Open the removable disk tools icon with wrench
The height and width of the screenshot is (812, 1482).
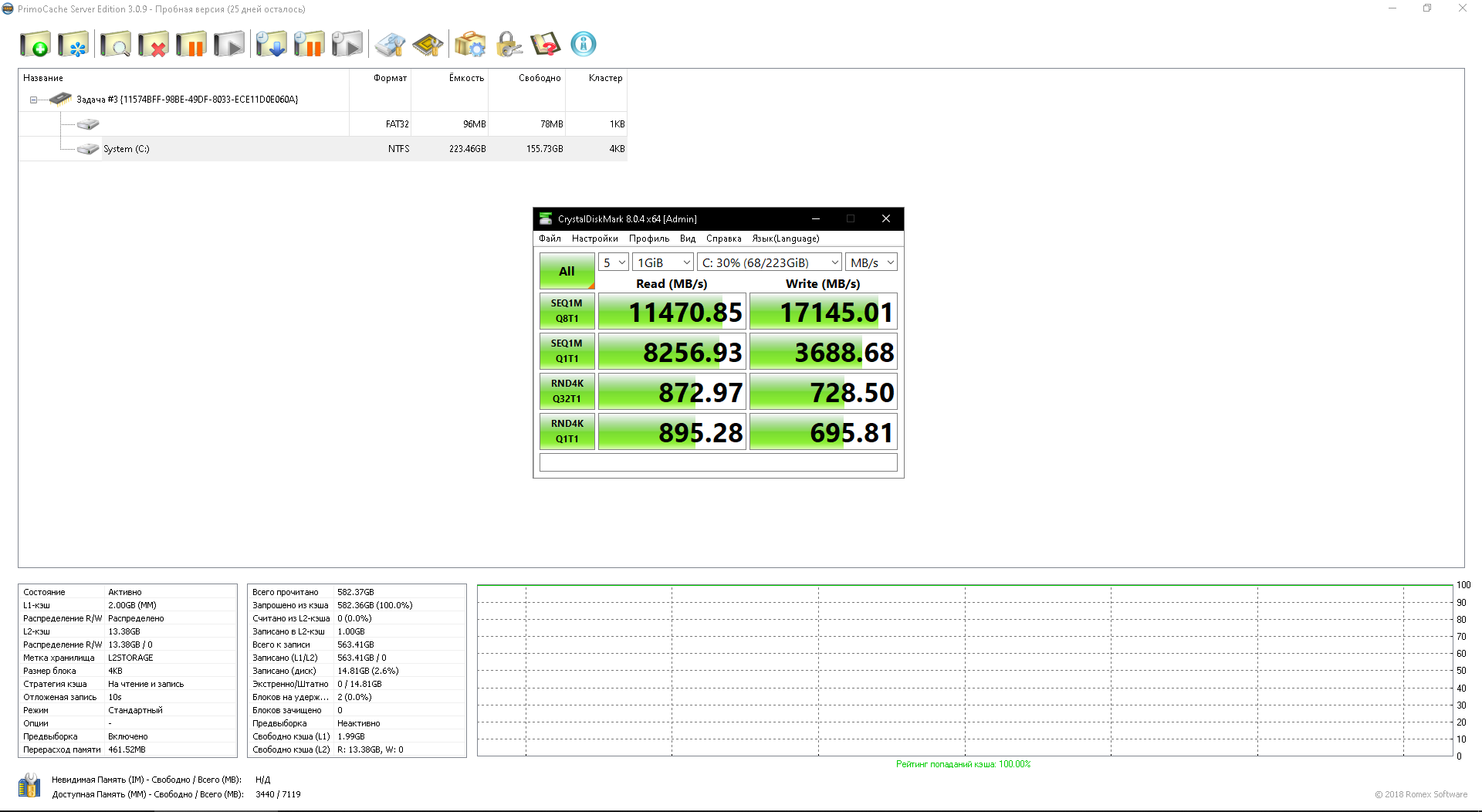pos(390,44)
